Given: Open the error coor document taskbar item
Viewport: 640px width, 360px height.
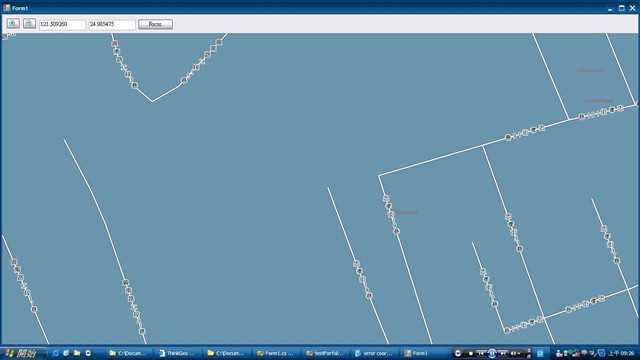Looking at the screenshot, I should click(x=374, y=353).
